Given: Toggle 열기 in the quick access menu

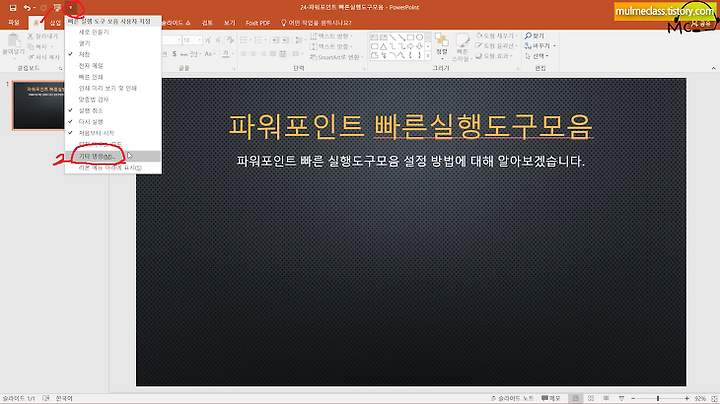Looking at the screenshot, I should (113, 43).
